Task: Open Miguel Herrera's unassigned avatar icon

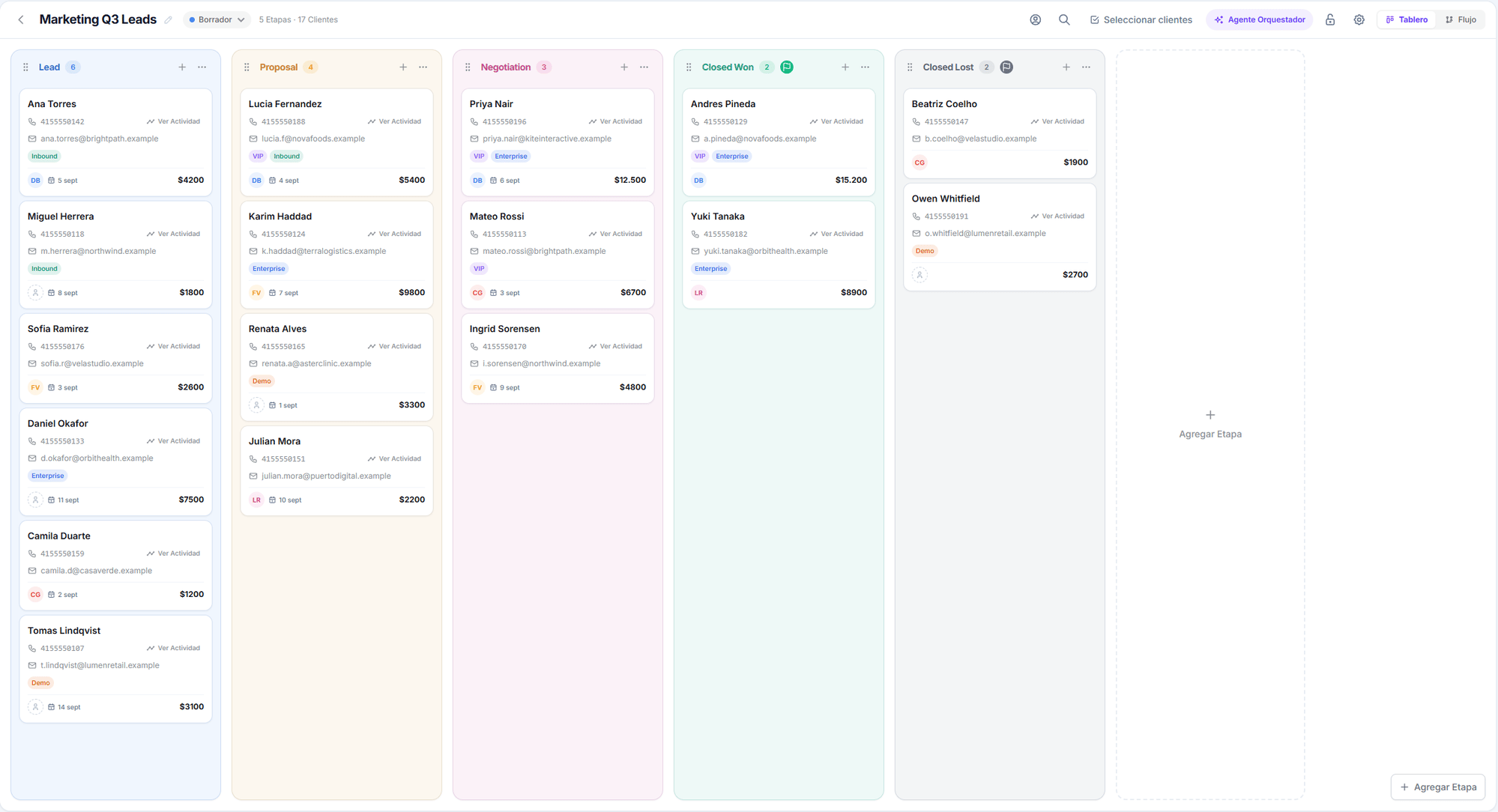Action: click(x=35, y=293)
